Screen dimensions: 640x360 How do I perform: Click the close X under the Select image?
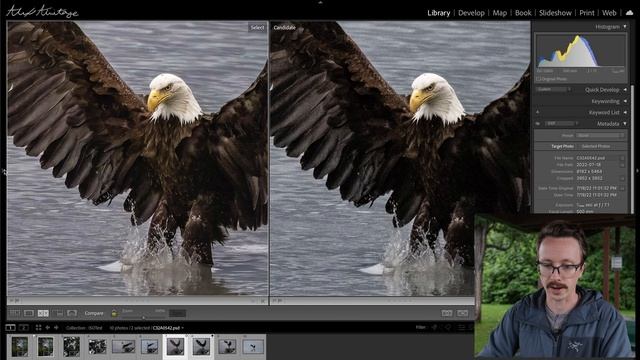[x=263, y=301]
